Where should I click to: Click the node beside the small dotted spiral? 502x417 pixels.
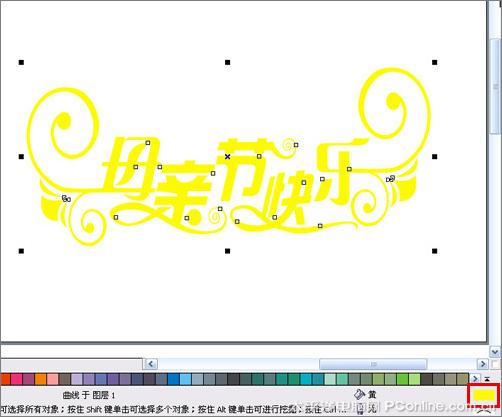coord(296,145)
